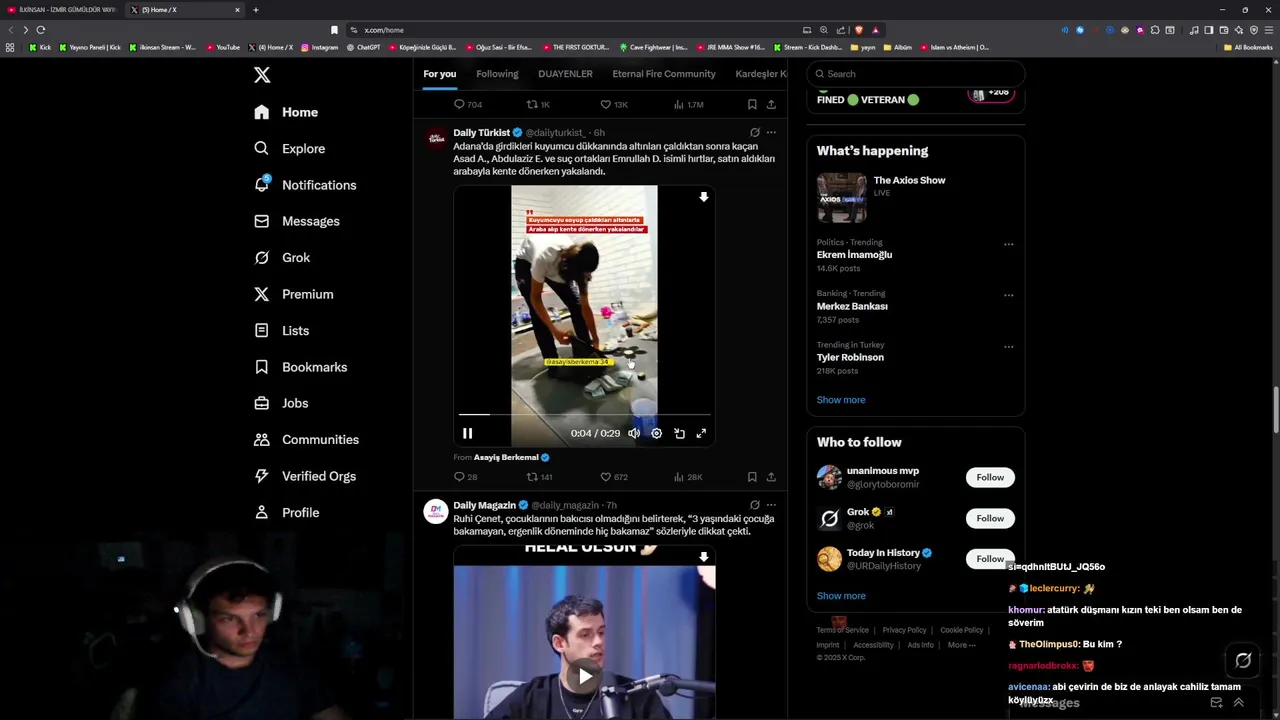Share the post above Daily Türkist
The height and width of the screenshot is (720, 1280).
[x=771, y=104]
